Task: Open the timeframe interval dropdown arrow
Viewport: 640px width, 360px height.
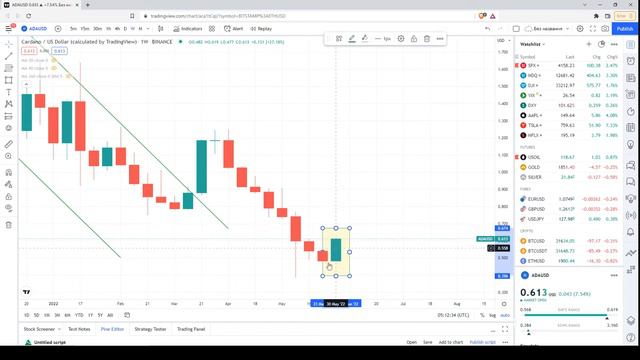Action: (148, 29)
